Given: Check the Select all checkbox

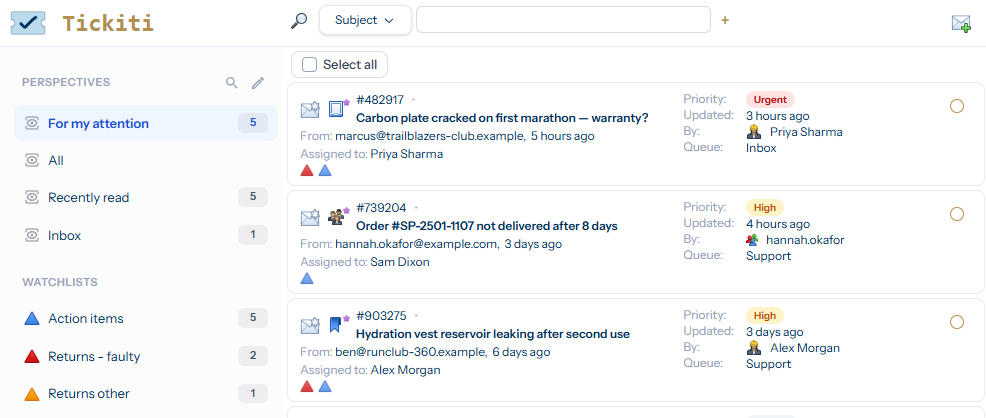Looking at the screenshot, I should tap(309, 65).
